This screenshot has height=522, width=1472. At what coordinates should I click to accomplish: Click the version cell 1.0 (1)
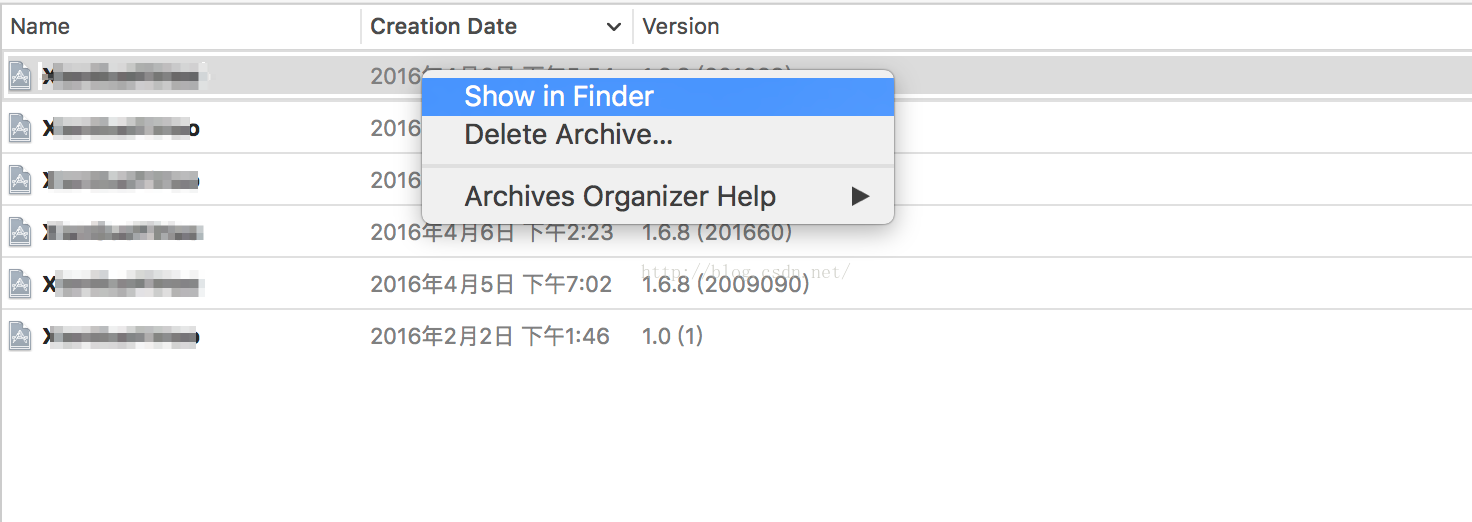(673, 336)
